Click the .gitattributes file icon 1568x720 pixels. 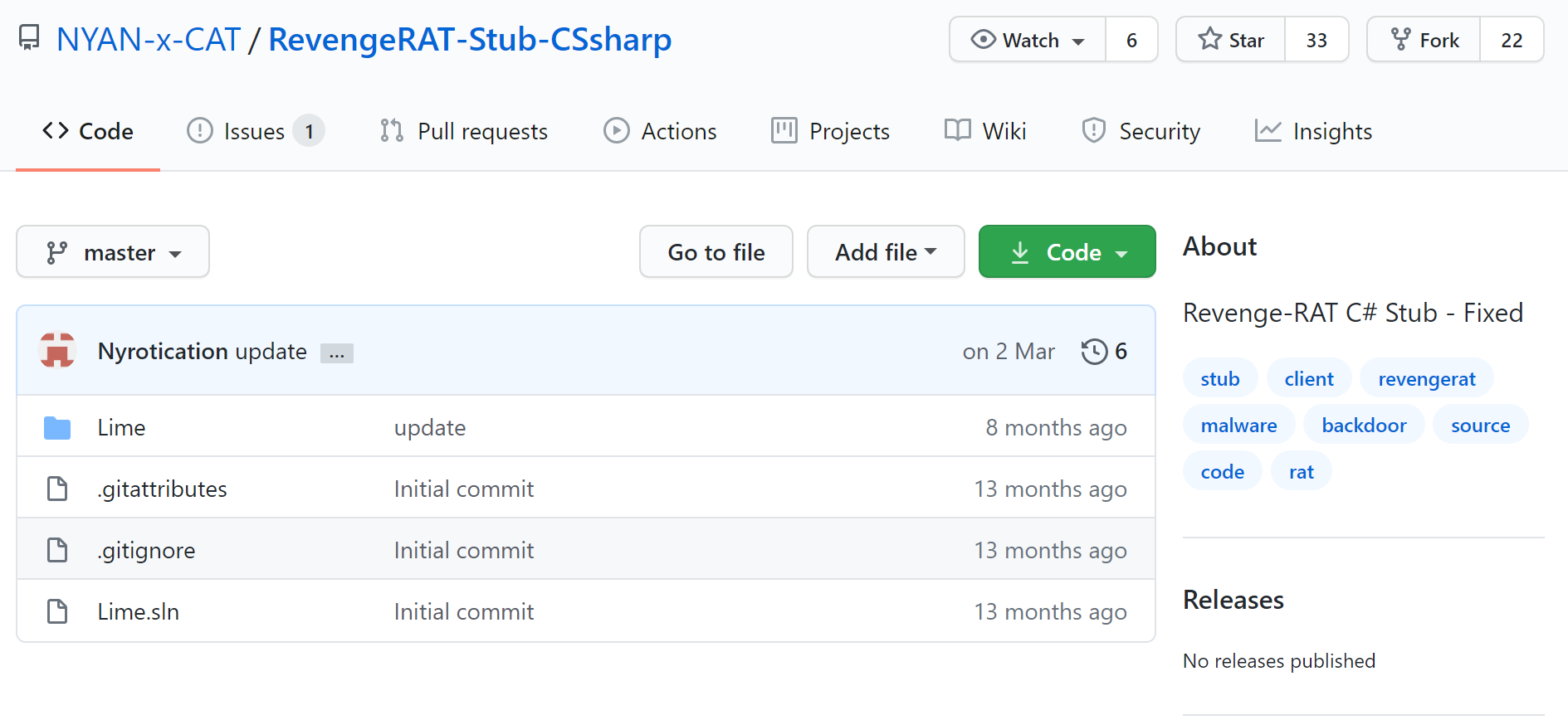(57, 489)
